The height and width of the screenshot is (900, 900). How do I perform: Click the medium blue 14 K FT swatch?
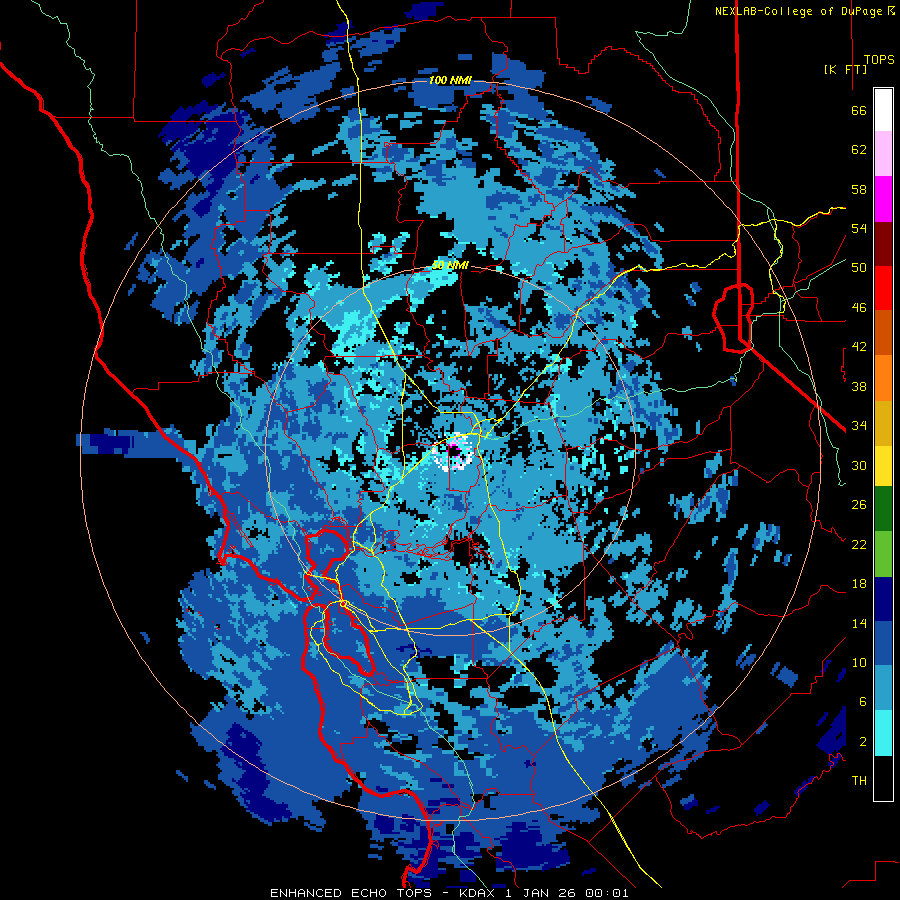[883, 643]
